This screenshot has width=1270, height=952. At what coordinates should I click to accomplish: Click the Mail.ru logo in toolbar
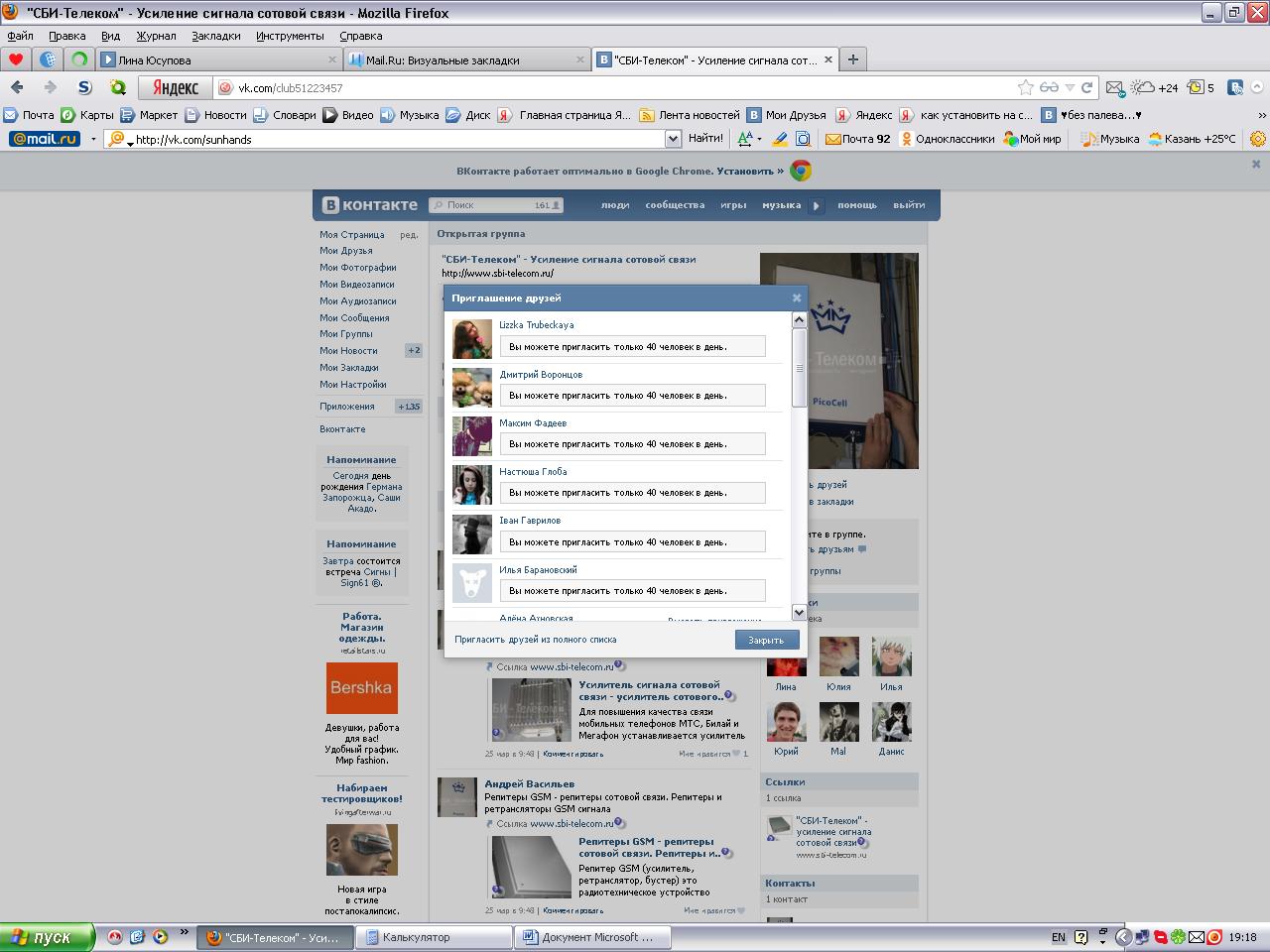point(44,139)
